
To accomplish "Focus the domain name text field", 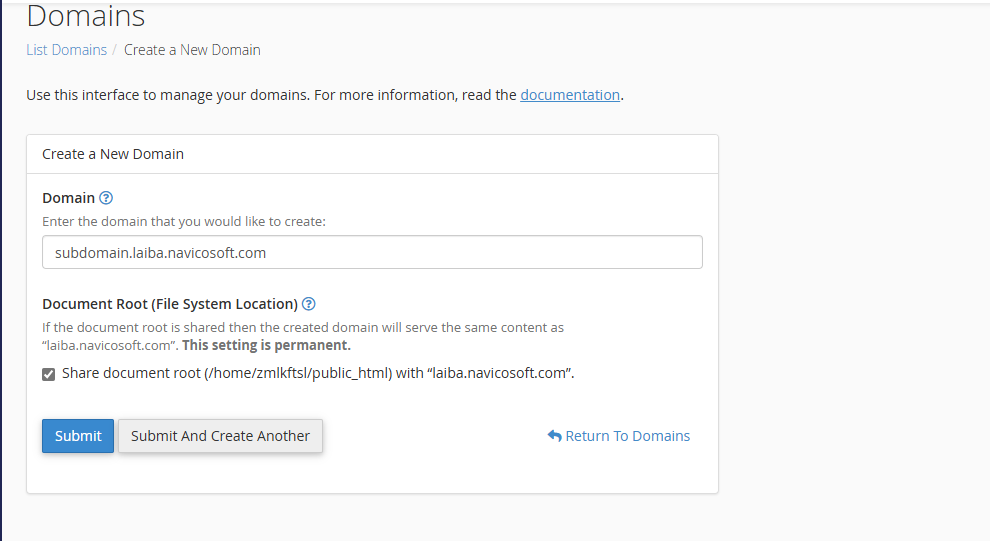I will coord(372,253).
